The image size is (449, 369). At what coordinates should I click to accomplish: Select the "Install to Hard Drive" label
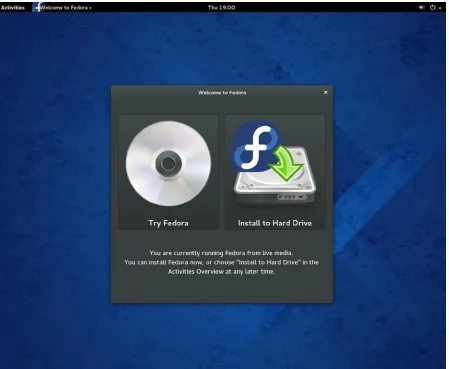[x=275, y=223]
